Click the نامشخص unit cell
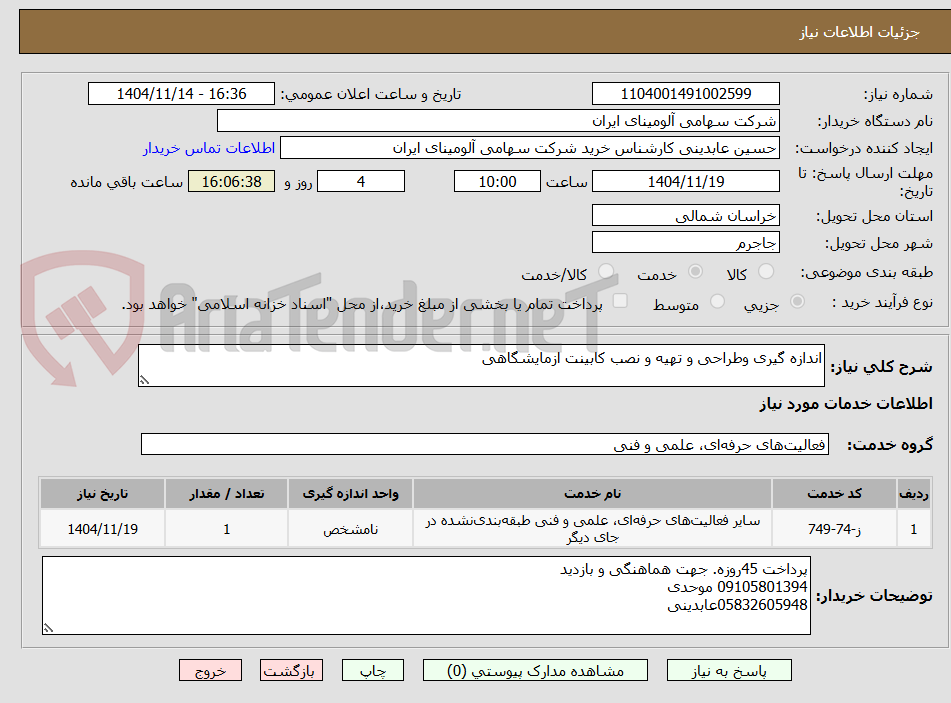This screenshot has height=703, width=951. tap(351, 529)
